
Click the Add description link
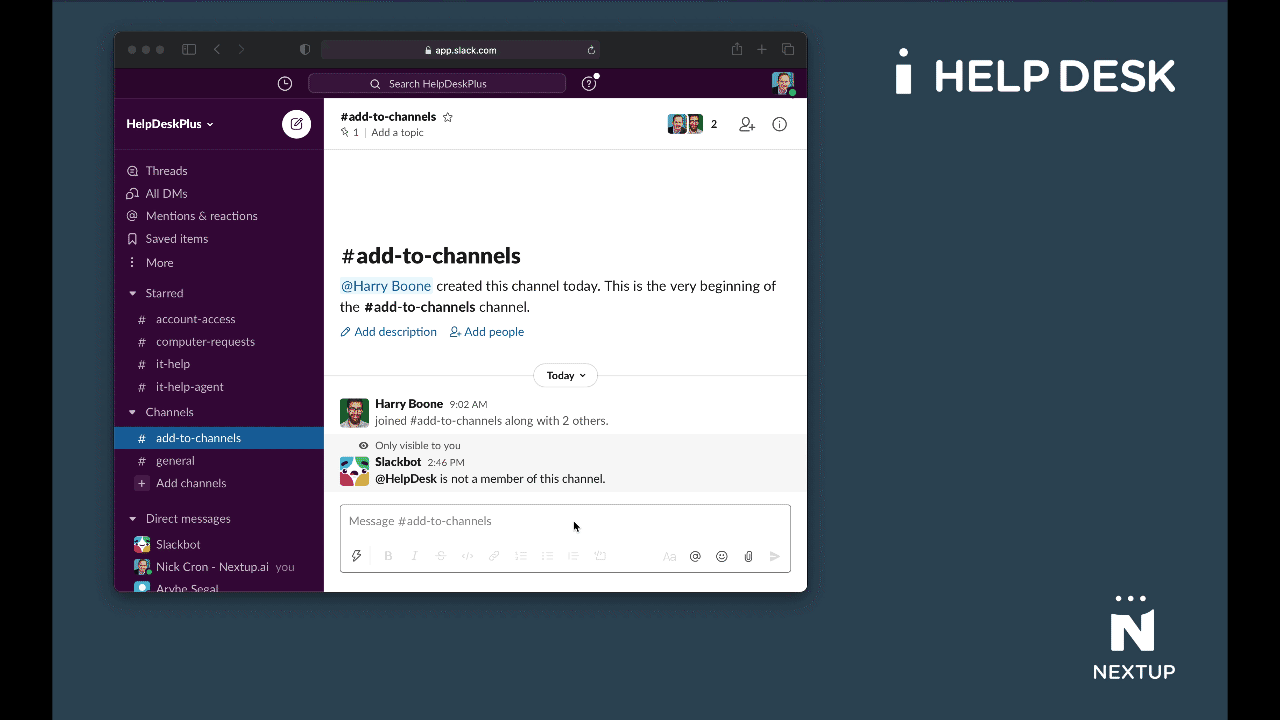point(389,332)
